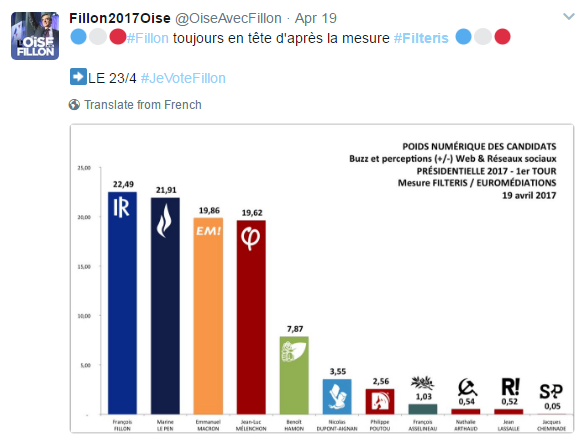Screen dimensions: 587x439
Task: Open the Fillon2017Oise profile avatar
Action: pos(35,36)
